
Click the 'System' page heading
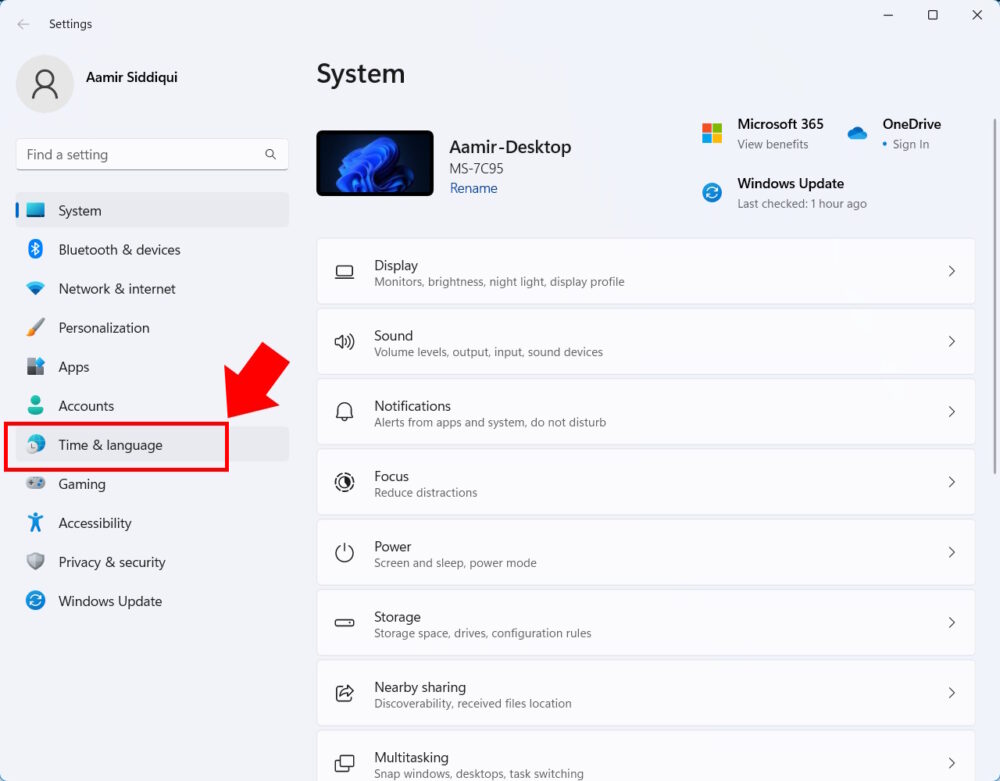tap(360, 75)
